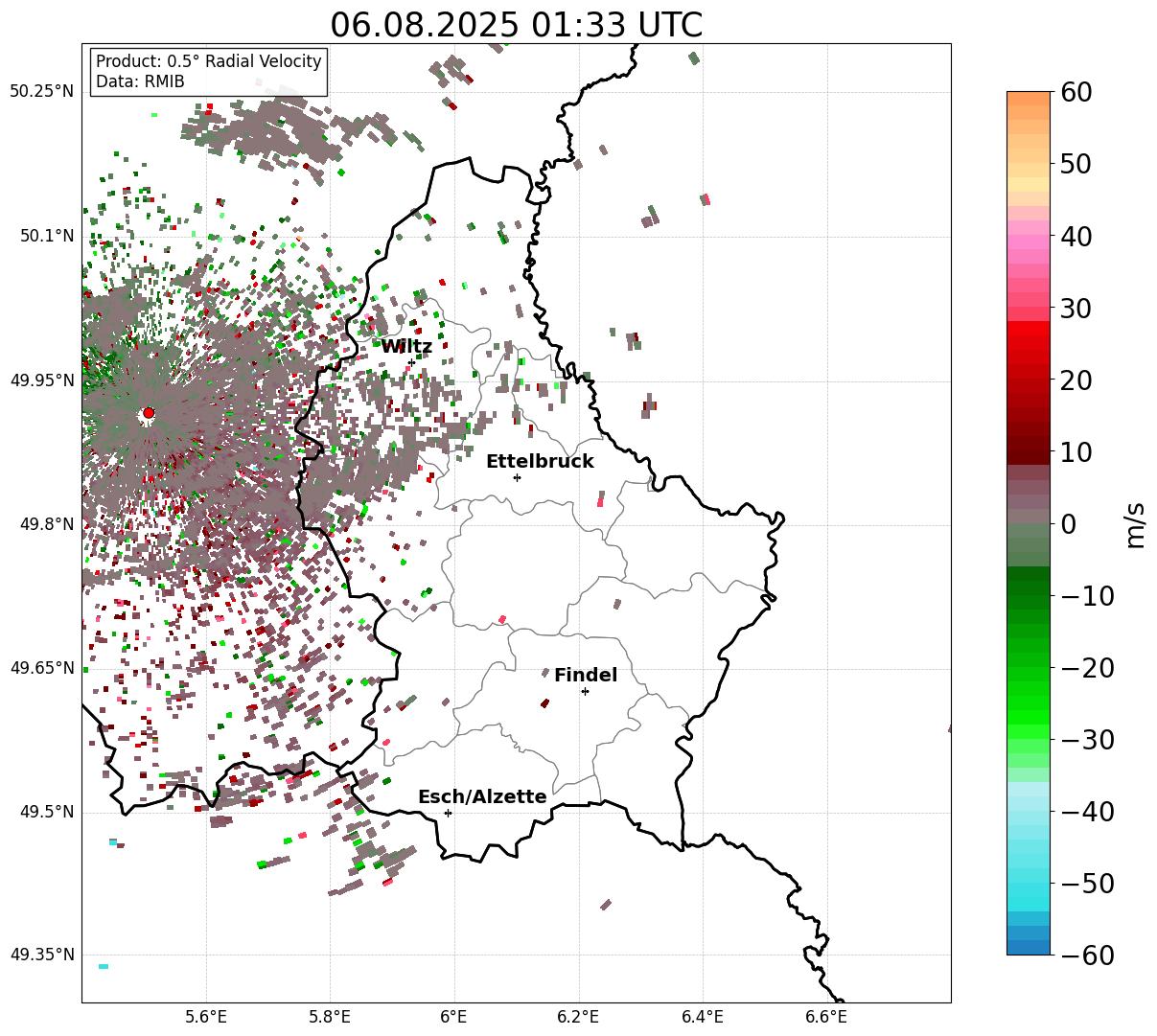This screenshot has height=1036, width=1157.
Task: Click the 6.2°E longitude label
Action: [578, 1016]
